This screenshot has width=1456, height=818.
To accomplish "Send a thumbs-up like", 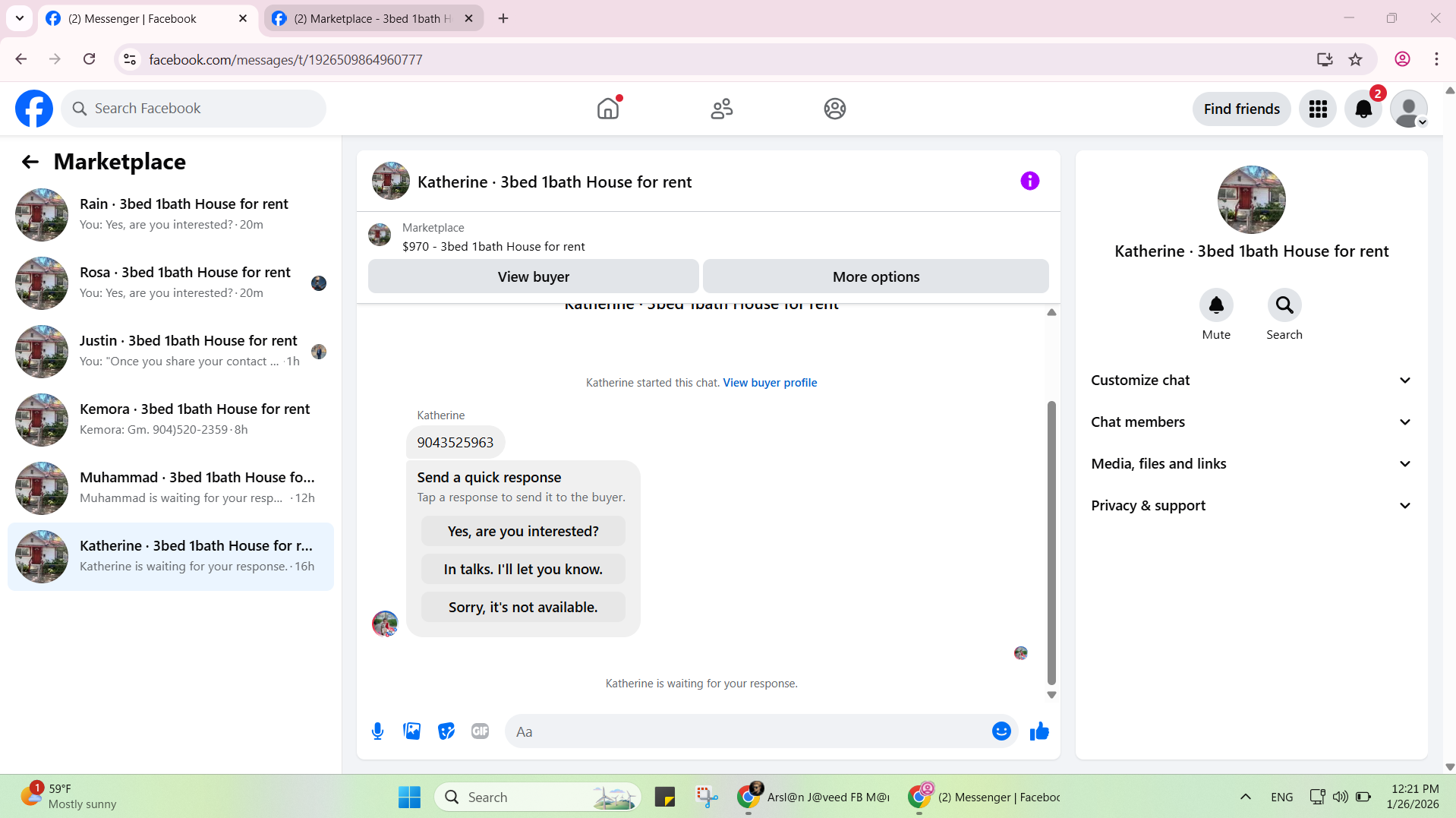I will point(1039,731).
